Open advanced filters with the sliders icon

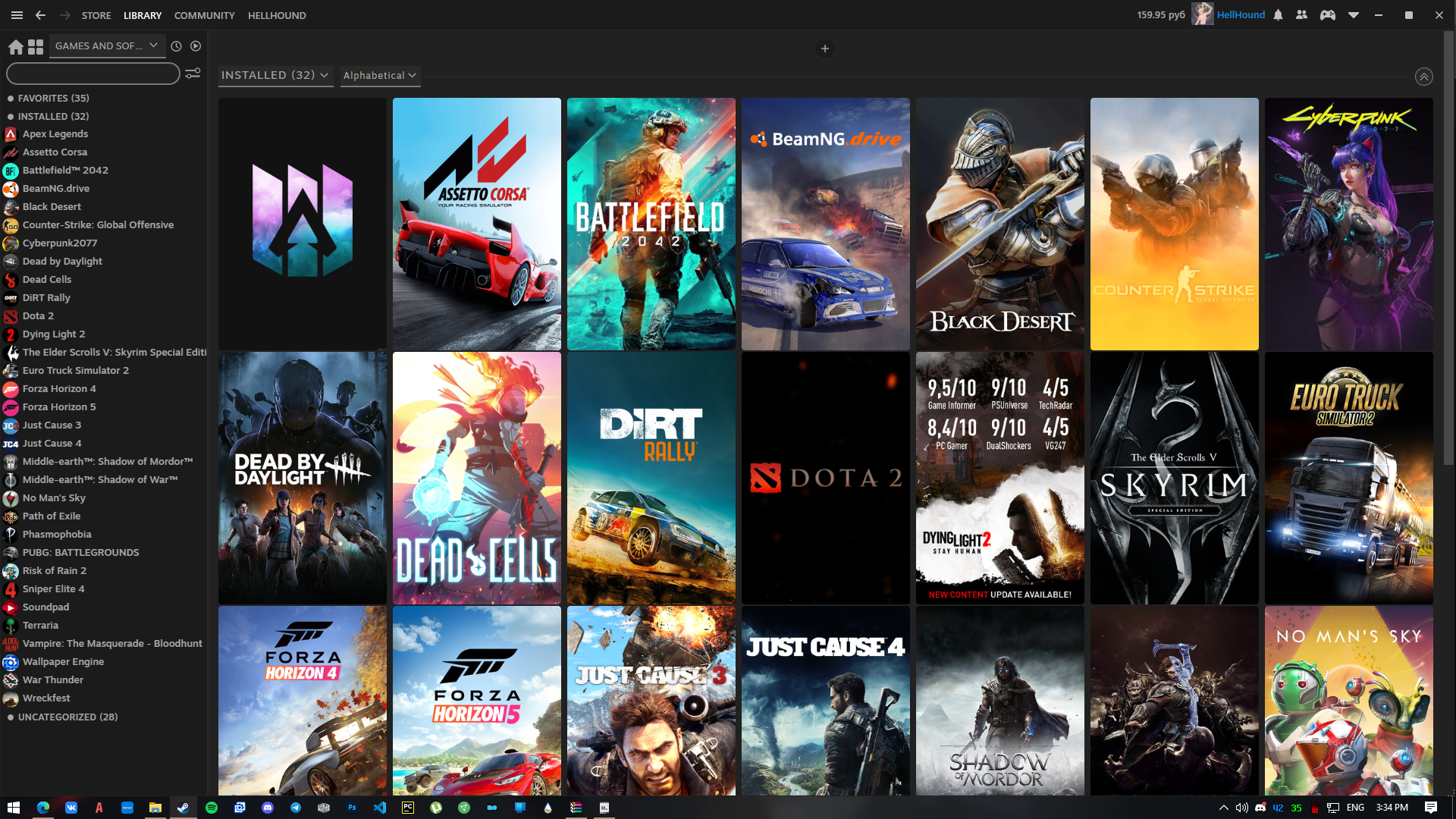(x=193, y=74)
